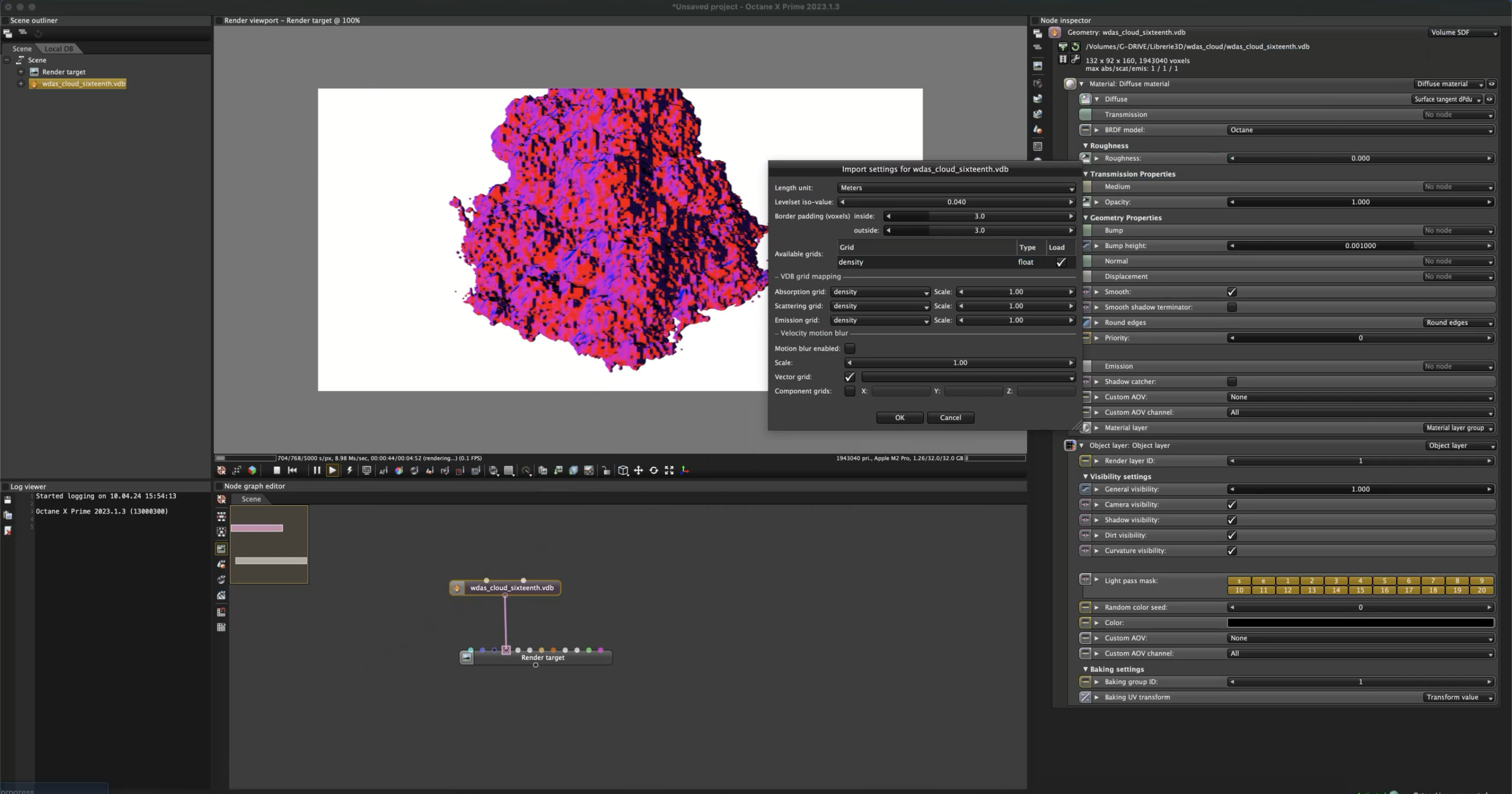Click the black Color swatch in Object layer
This screenshot has width=1512, height=794.
tap(1360, 622)
